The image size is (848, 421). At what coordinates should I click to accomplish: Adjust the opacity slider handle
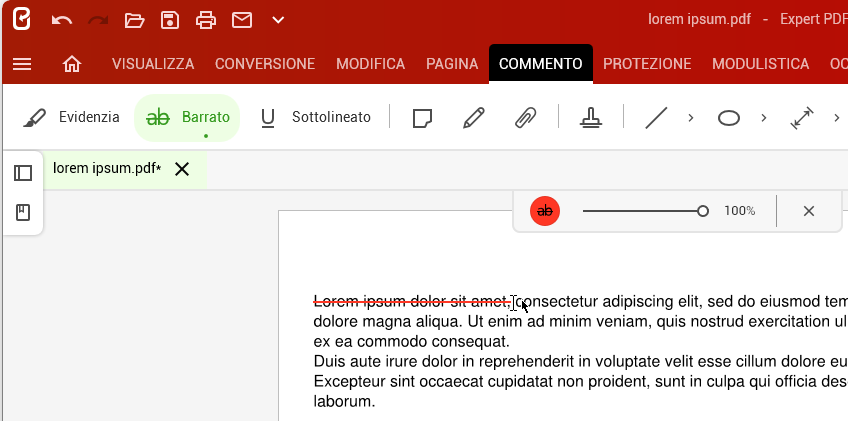pyautogui.click(x=703, y=211)
